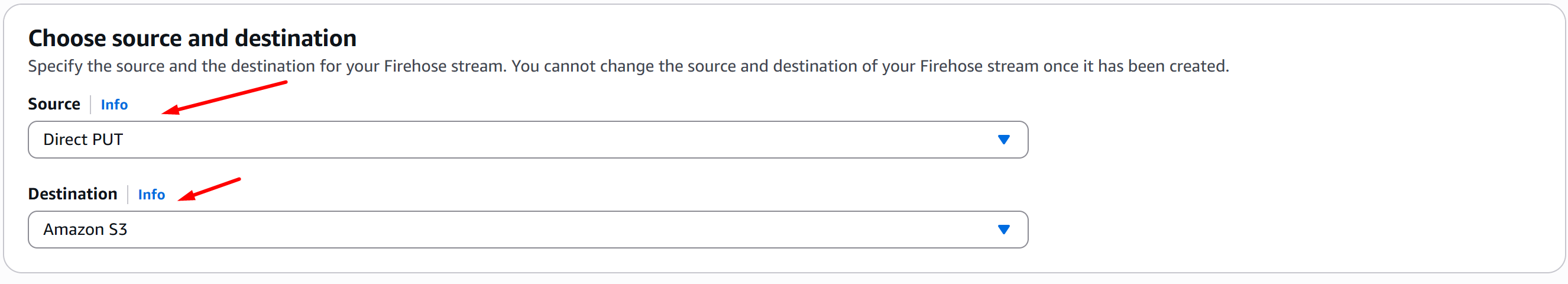Click blank panel space right of Source dropdown
Image resolution: width=1568 pixels, height=284 pixels.
click(1278, 140)
